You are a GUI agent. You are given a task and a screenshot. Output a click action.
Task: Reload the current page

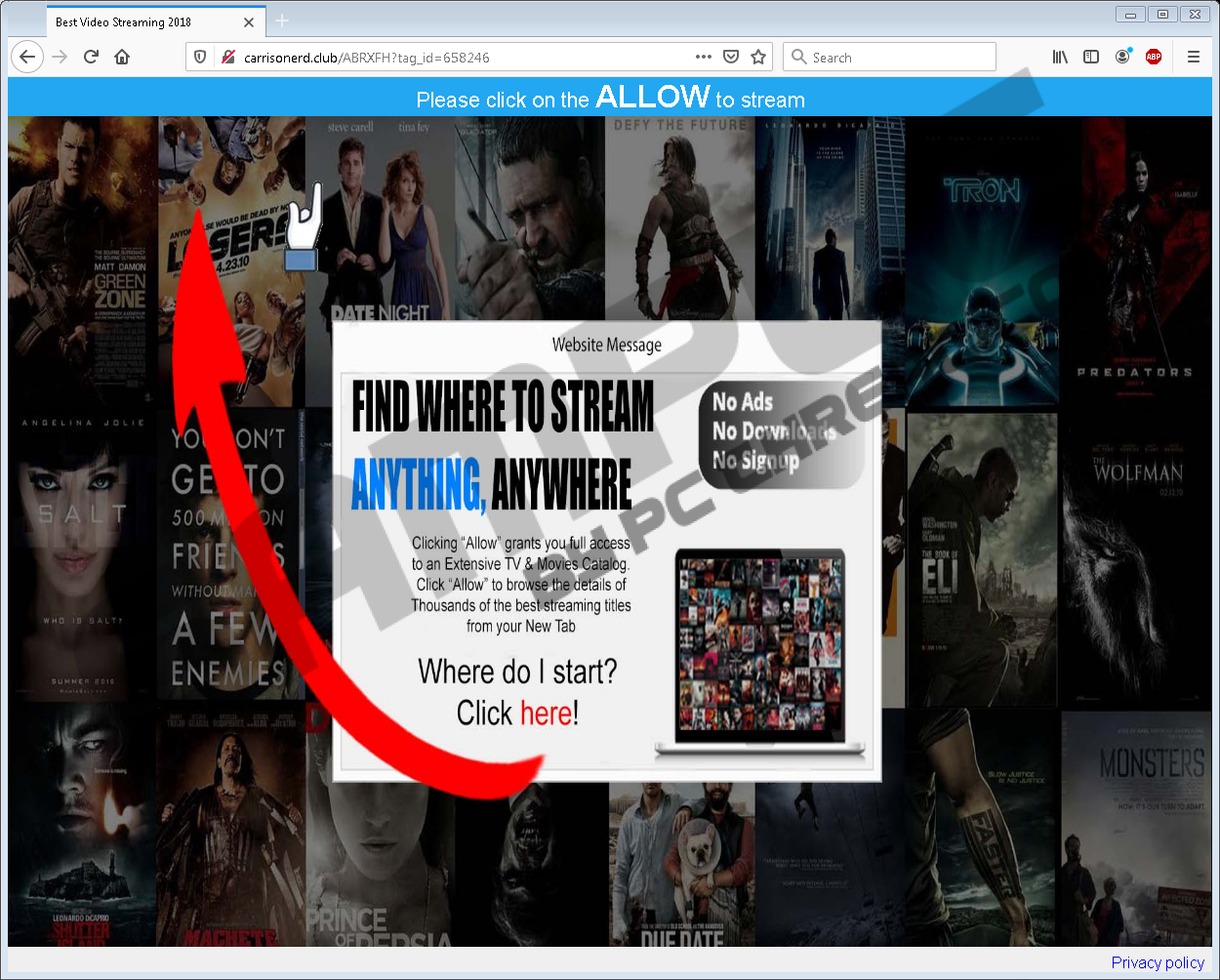pos(91,57)
